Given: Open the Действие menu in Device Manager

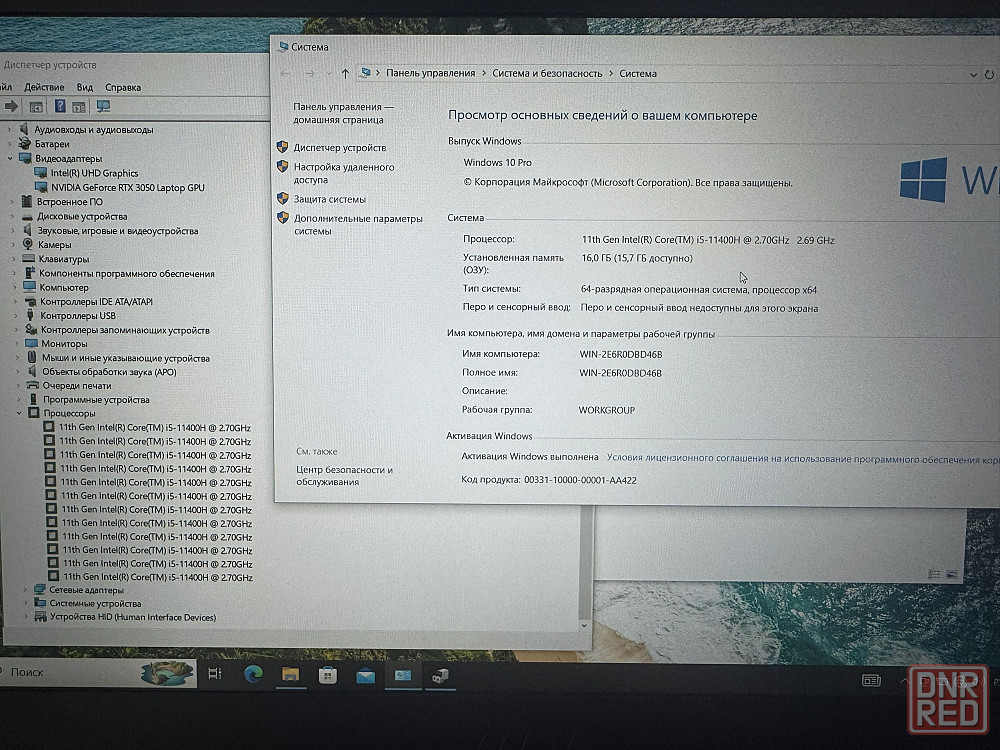Looking at the screenshot, I should tap(44, 87).
